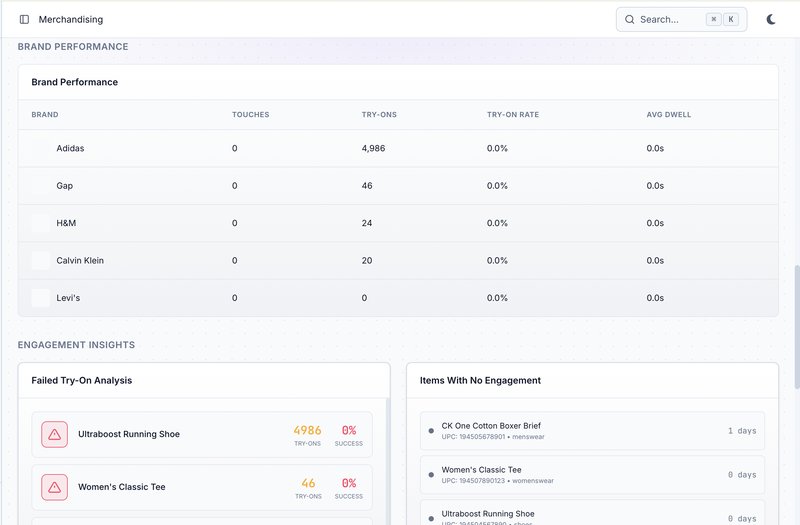Click the Failed Try-On list scrollbar

[388, 462]
